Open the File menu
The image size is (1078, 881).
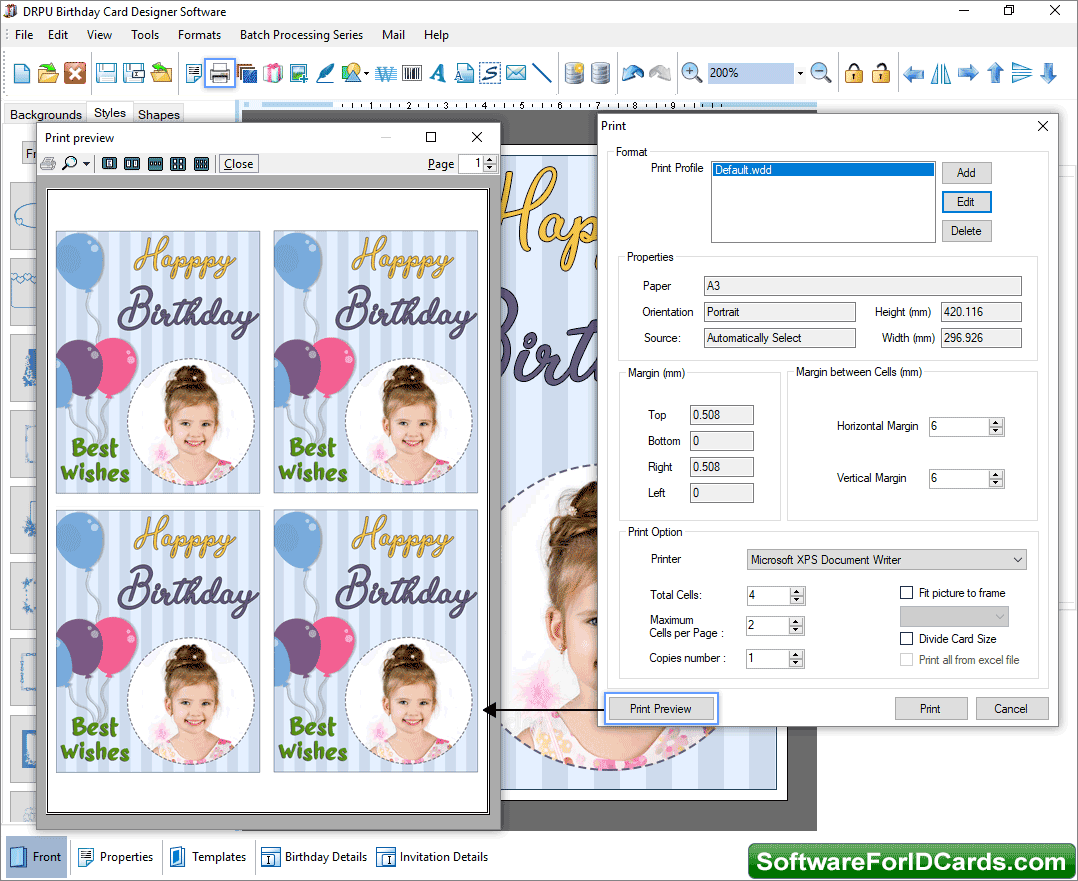click(x=24, y=35)
